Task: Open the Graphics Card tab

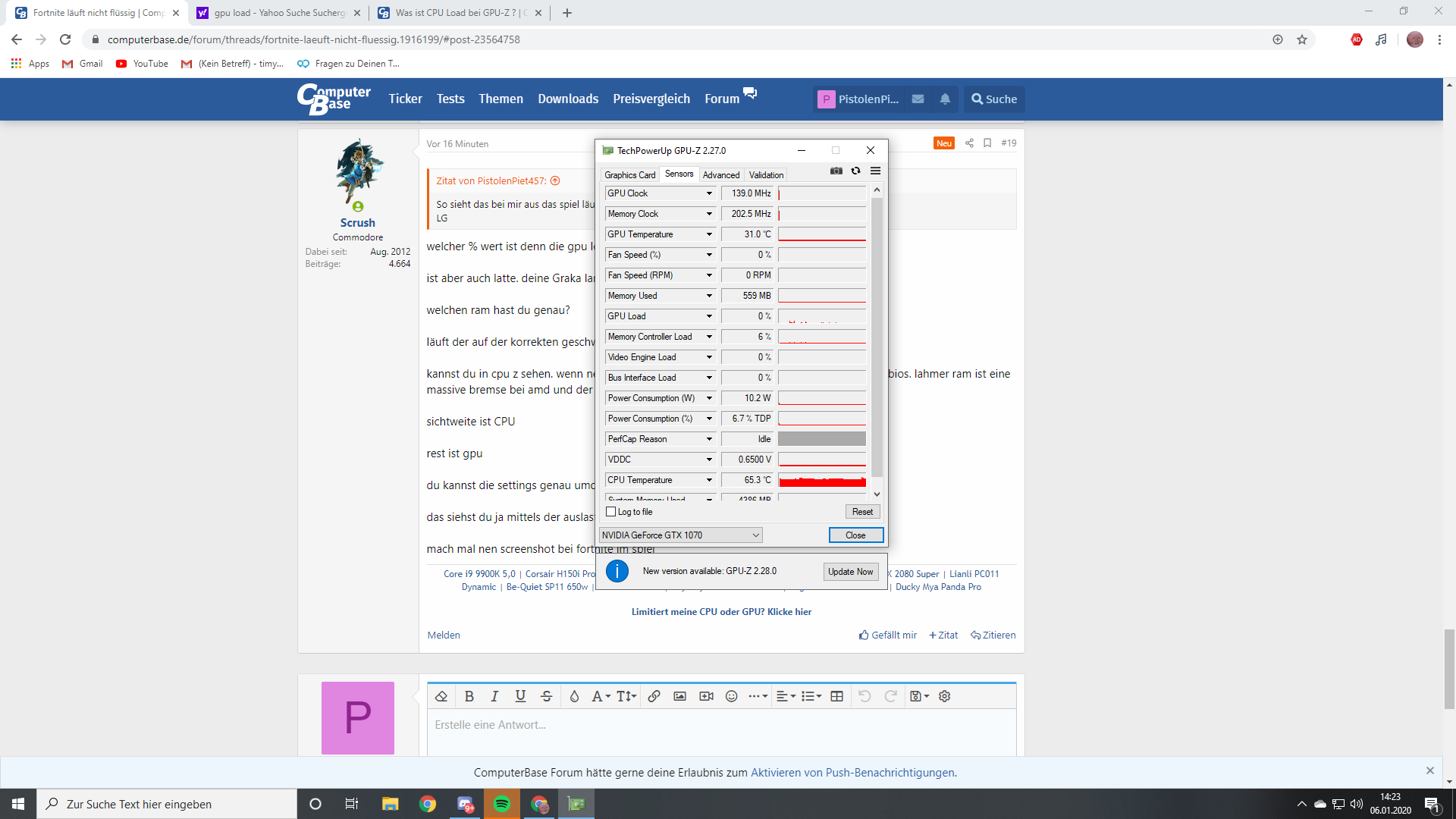Action: pyautogui.click(x=629, y=174)
